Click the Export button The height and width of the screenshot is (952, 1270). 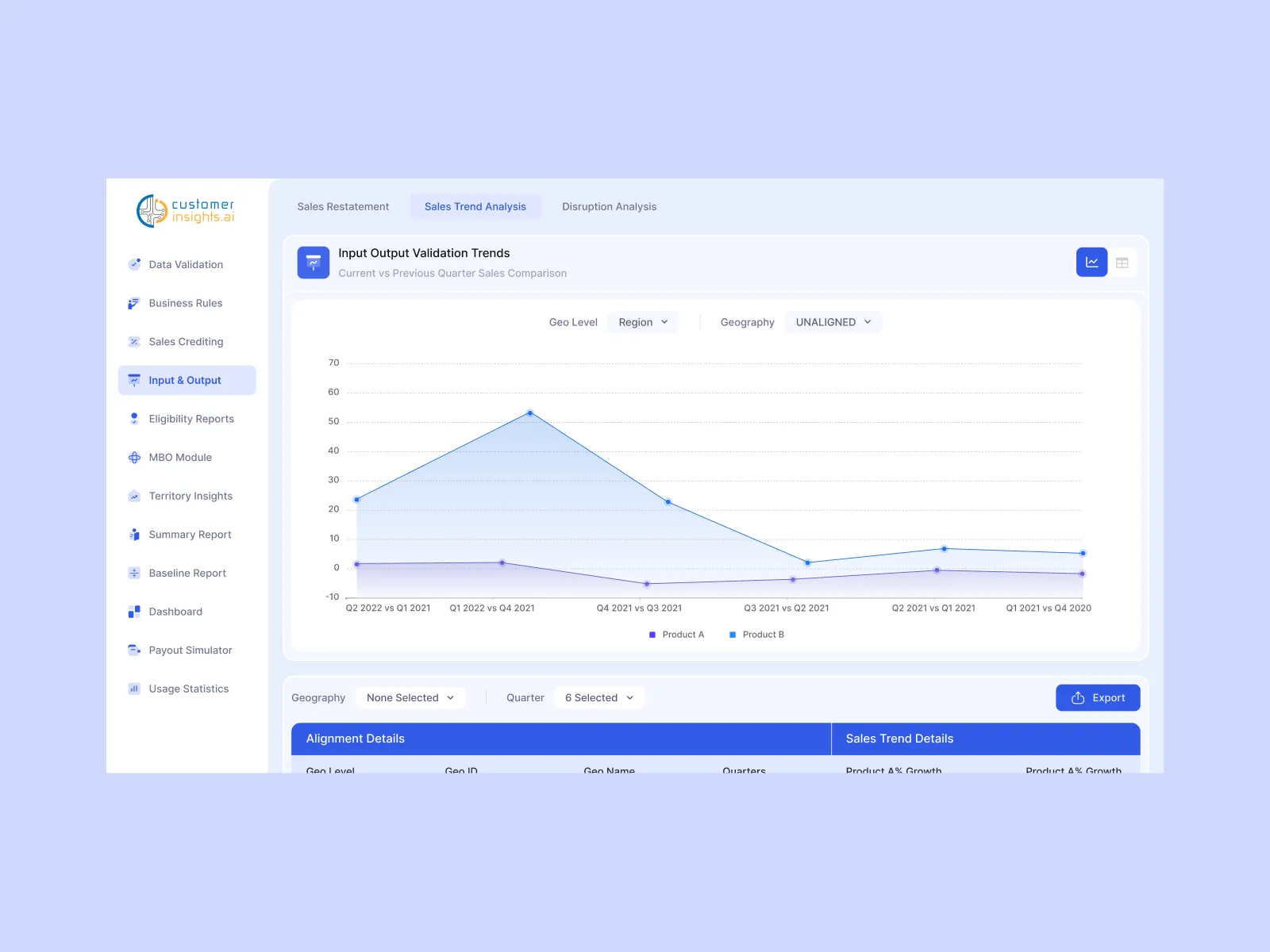1098,698
